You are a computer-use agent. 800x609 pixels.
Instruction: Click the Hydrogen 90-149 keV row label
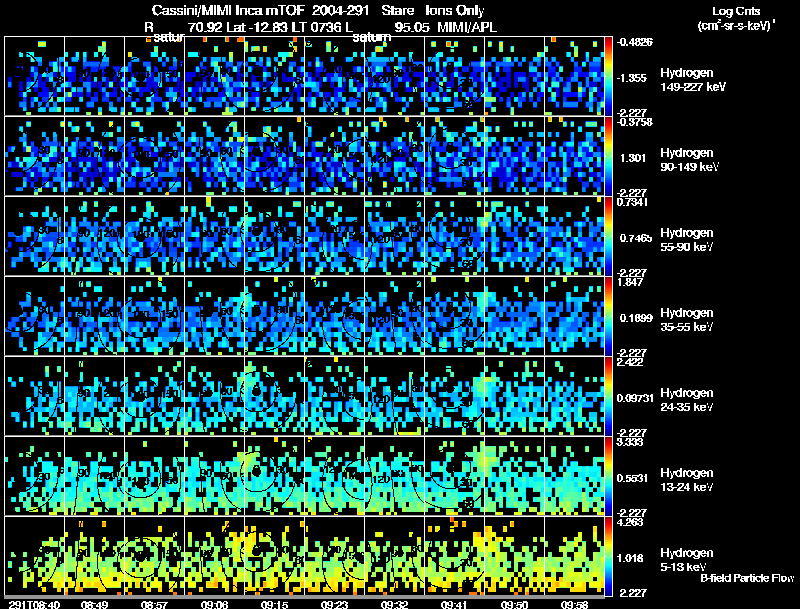(x=690, y=160)
